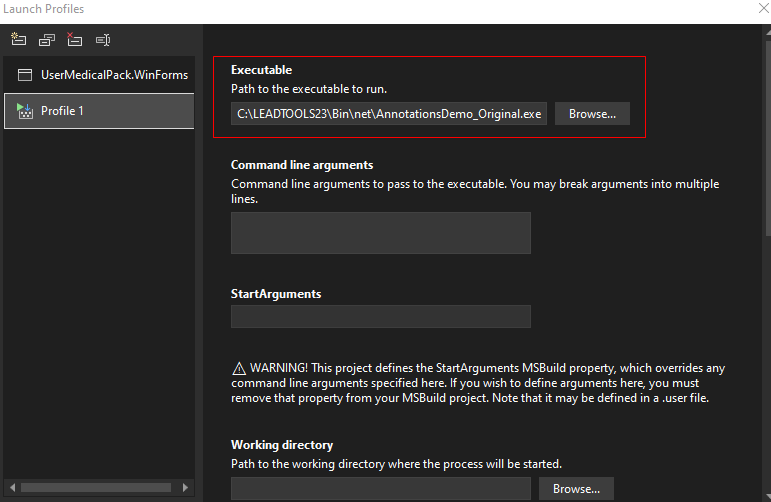This screenshot has height=502, width=771.
Task: Focus the Command line arguments box
Action: tap(380, 233)
